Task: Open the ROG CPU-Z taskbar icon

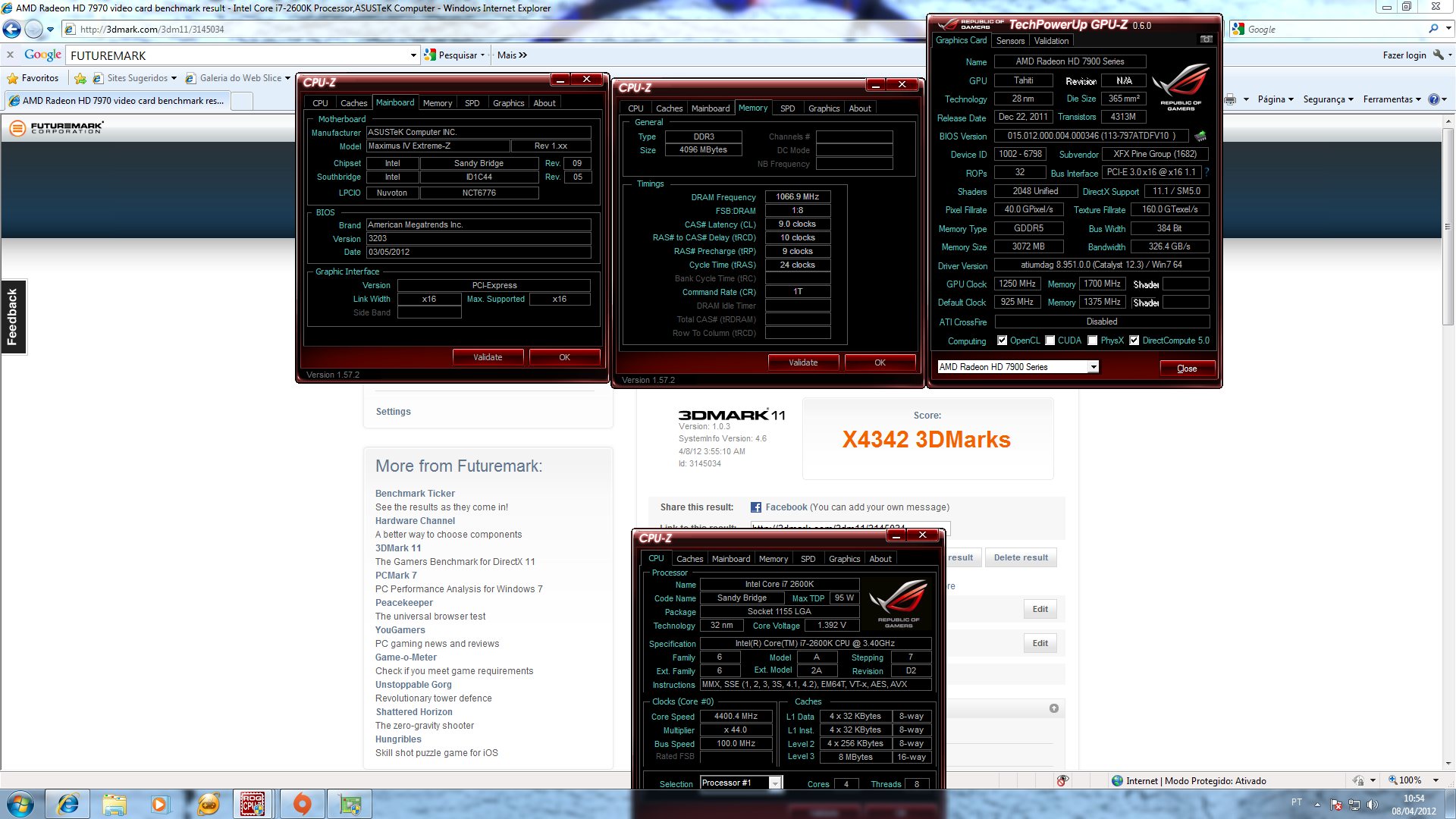Action: (x=253, y=804)
